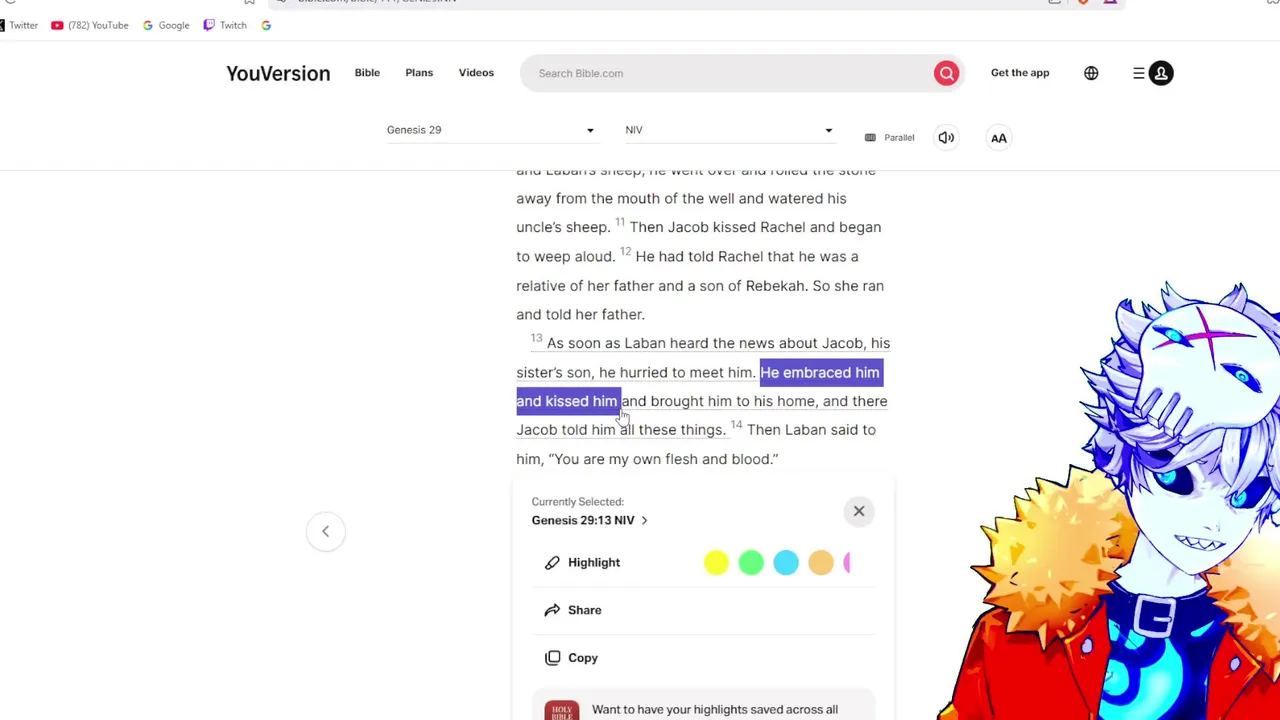Screen dimensions: 1280x720
Task: Select orange highlight color
Action: click(821, 563)
